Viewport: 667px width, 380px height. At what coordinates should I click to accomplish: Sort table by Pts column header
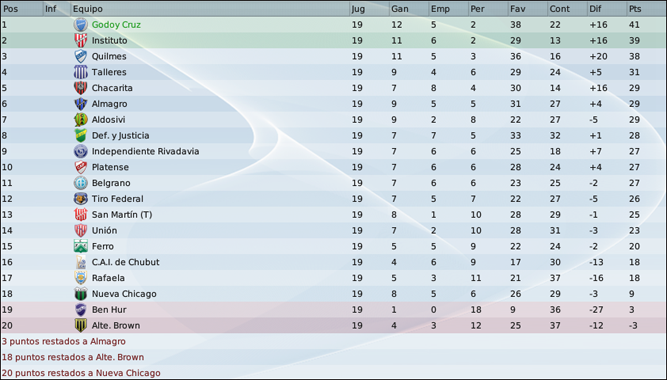645,9
